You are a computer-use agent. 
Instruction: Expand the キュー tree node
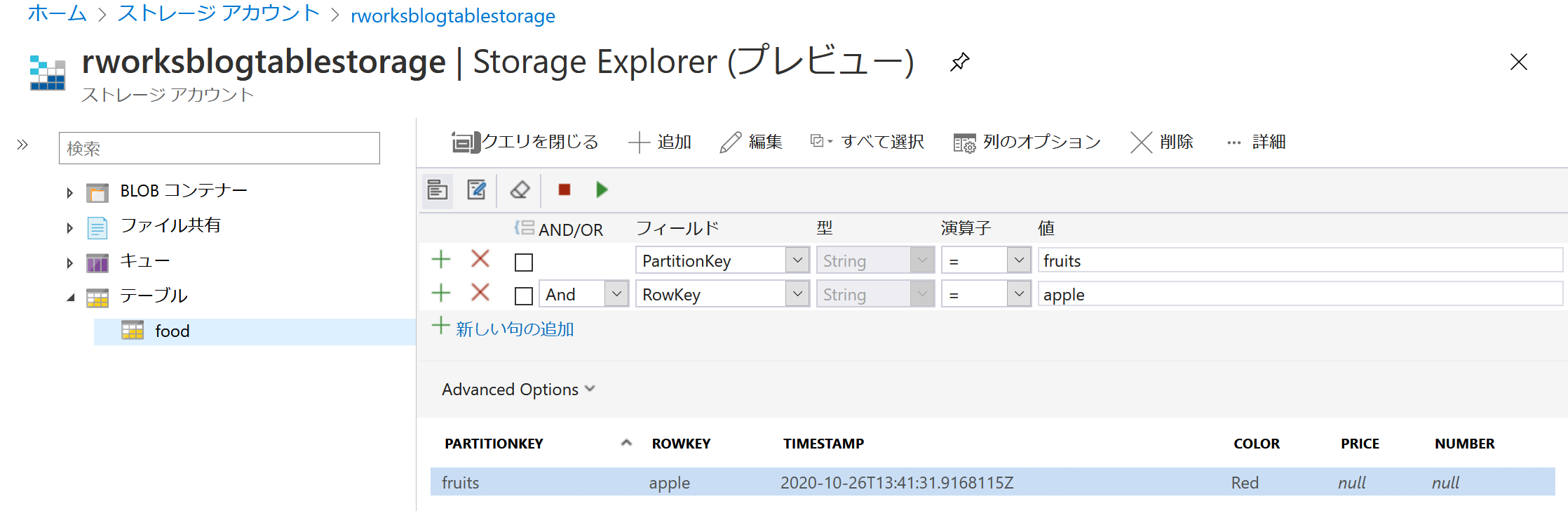tap(69, 263)
